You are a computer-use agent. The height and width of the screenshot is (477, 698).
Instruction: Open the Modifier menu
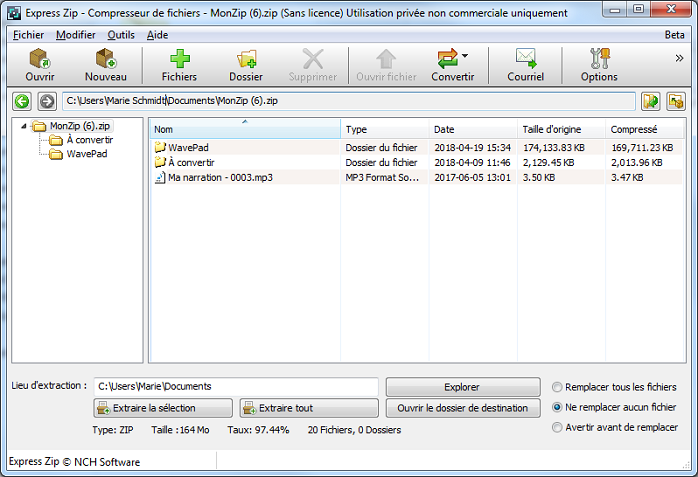tap(76, 35)
